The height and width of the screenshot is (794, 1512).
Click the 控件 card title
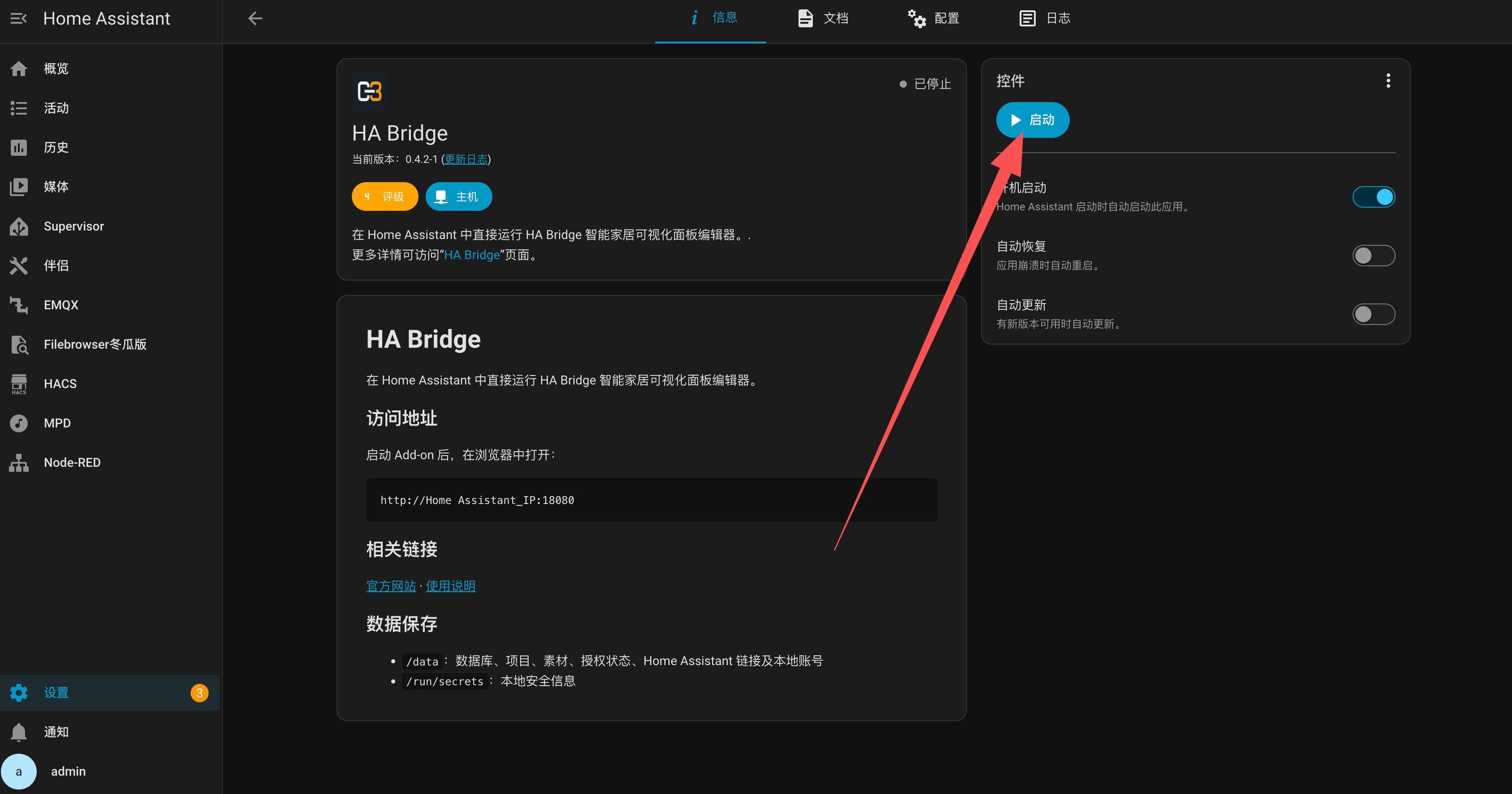coord(1010,81)
